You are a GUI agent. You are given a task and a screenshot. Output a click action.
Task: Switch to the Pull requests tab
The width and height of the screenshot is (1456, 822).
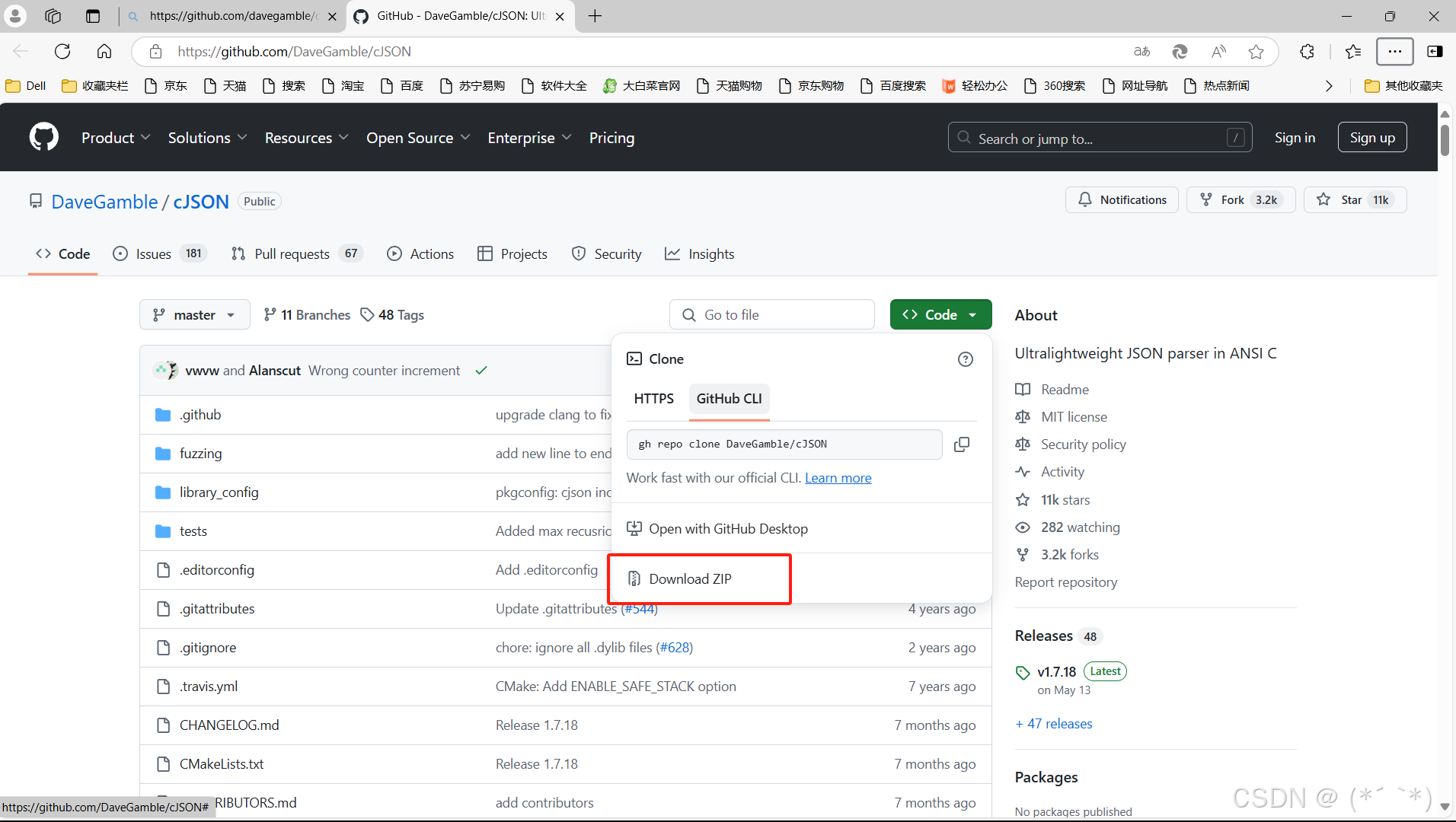click(297, 254)
